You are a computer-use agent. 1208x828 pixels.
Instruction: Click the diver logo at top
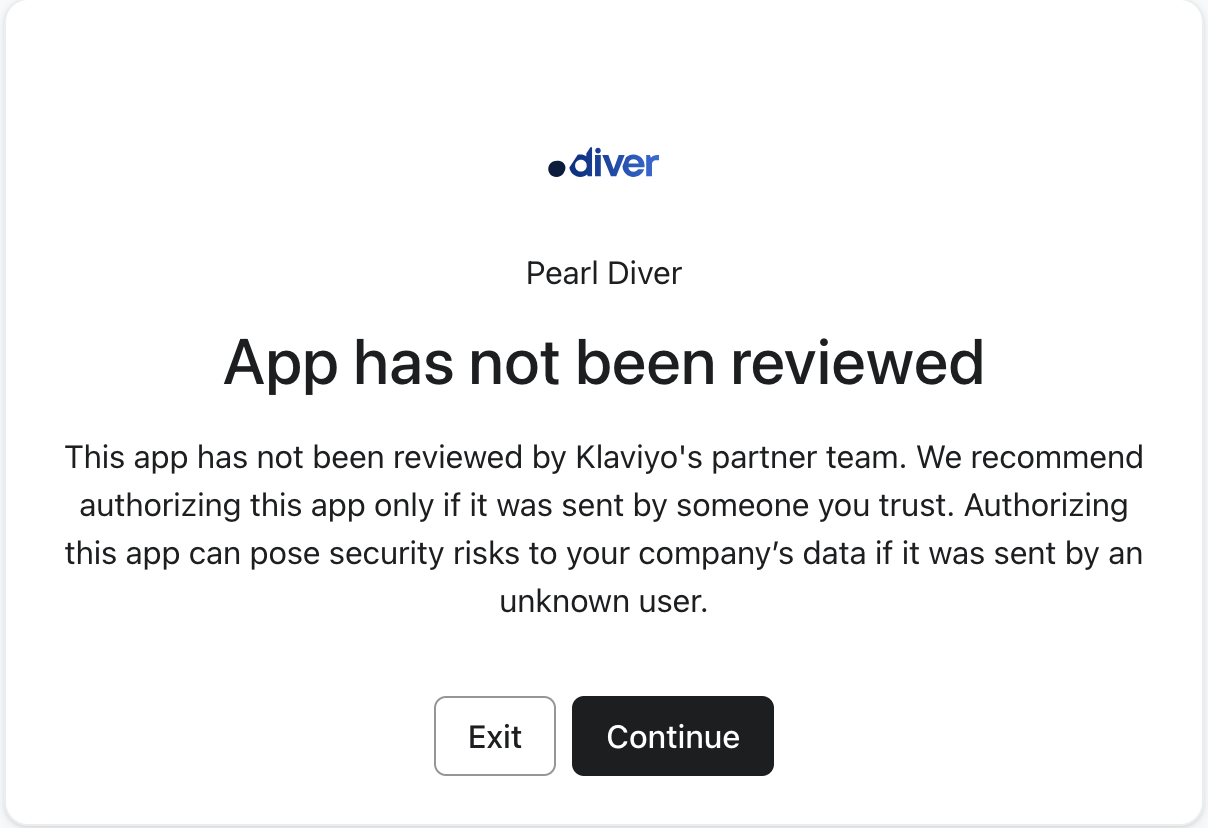click(x=604, y=164)
